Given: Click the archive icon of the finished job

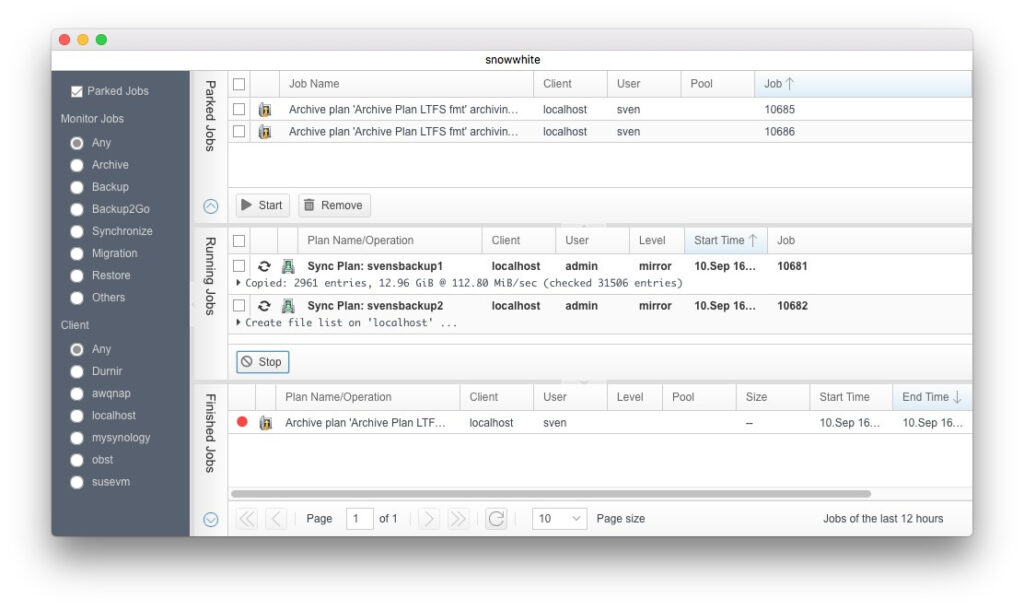Looking at the screenshot, I should coord(265,423).
